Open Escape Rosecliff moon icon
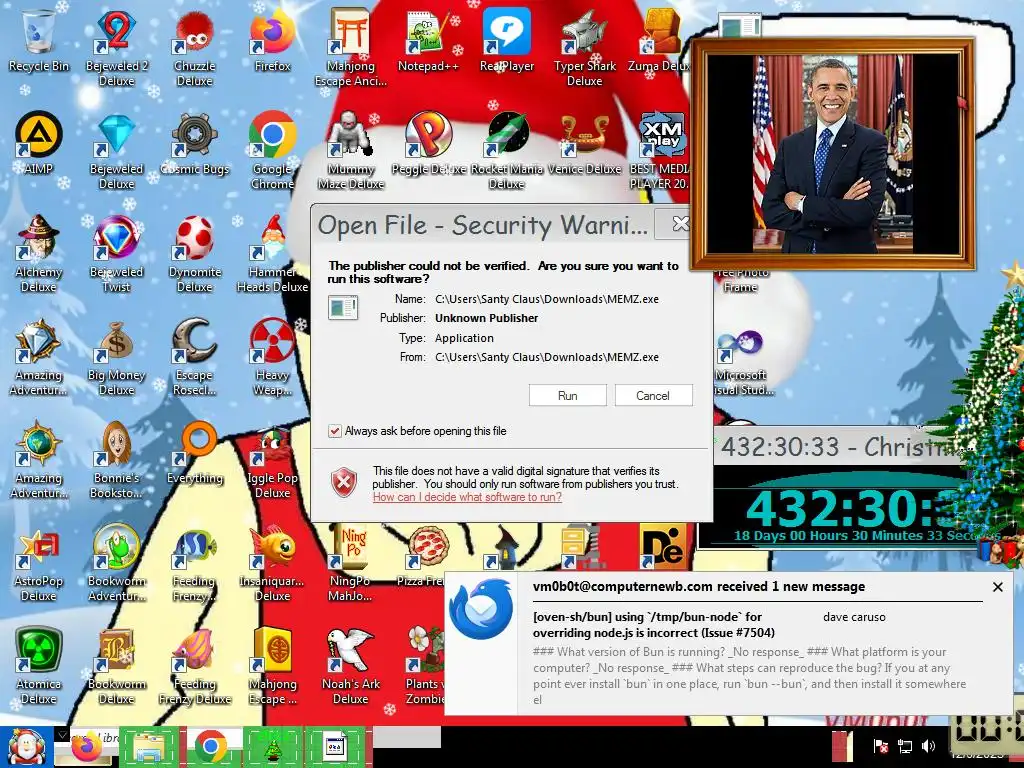The image size is (1024, 768). (195, 357)
